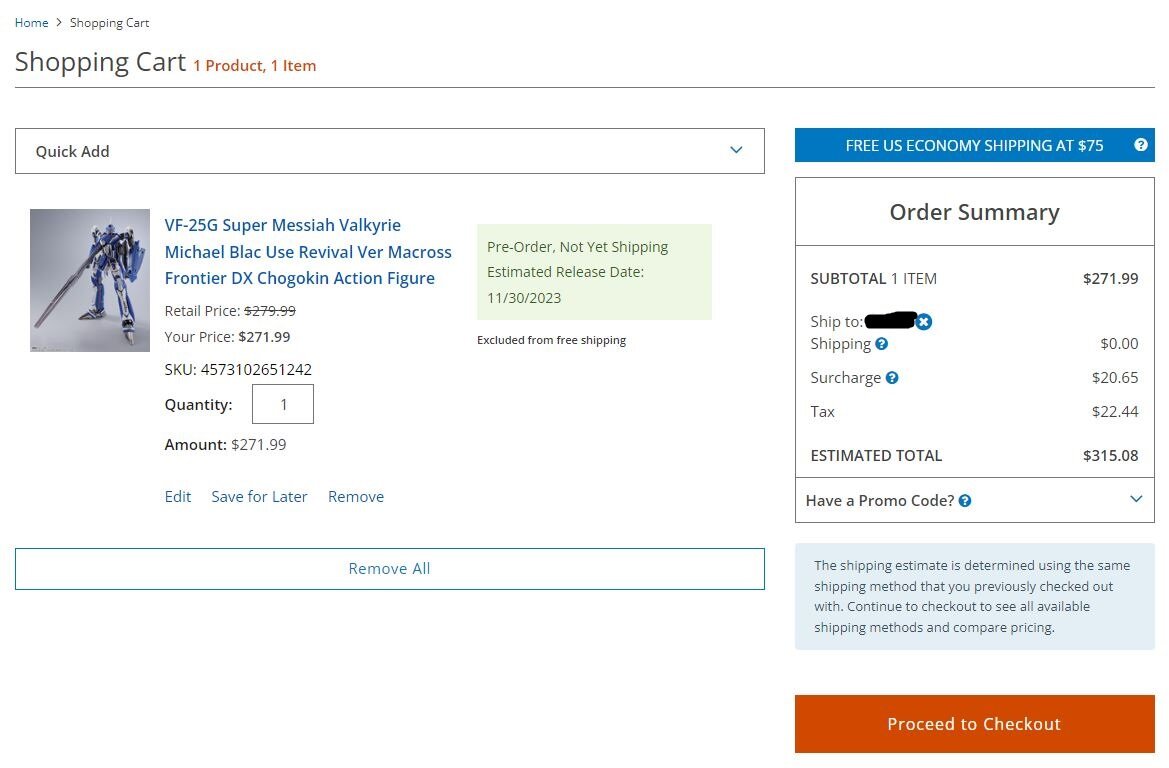Click the Tax $22.44 amount

pos(1115,412)
